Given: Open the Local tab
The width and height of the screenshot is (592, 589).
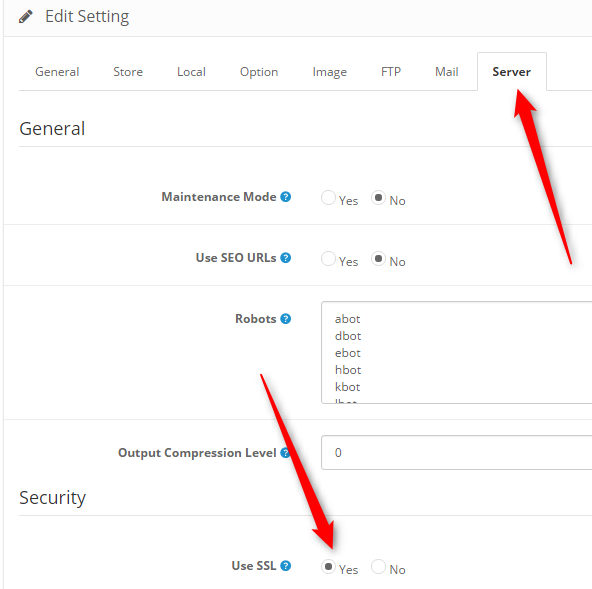Looking at the screenshot, I should 191,72.
